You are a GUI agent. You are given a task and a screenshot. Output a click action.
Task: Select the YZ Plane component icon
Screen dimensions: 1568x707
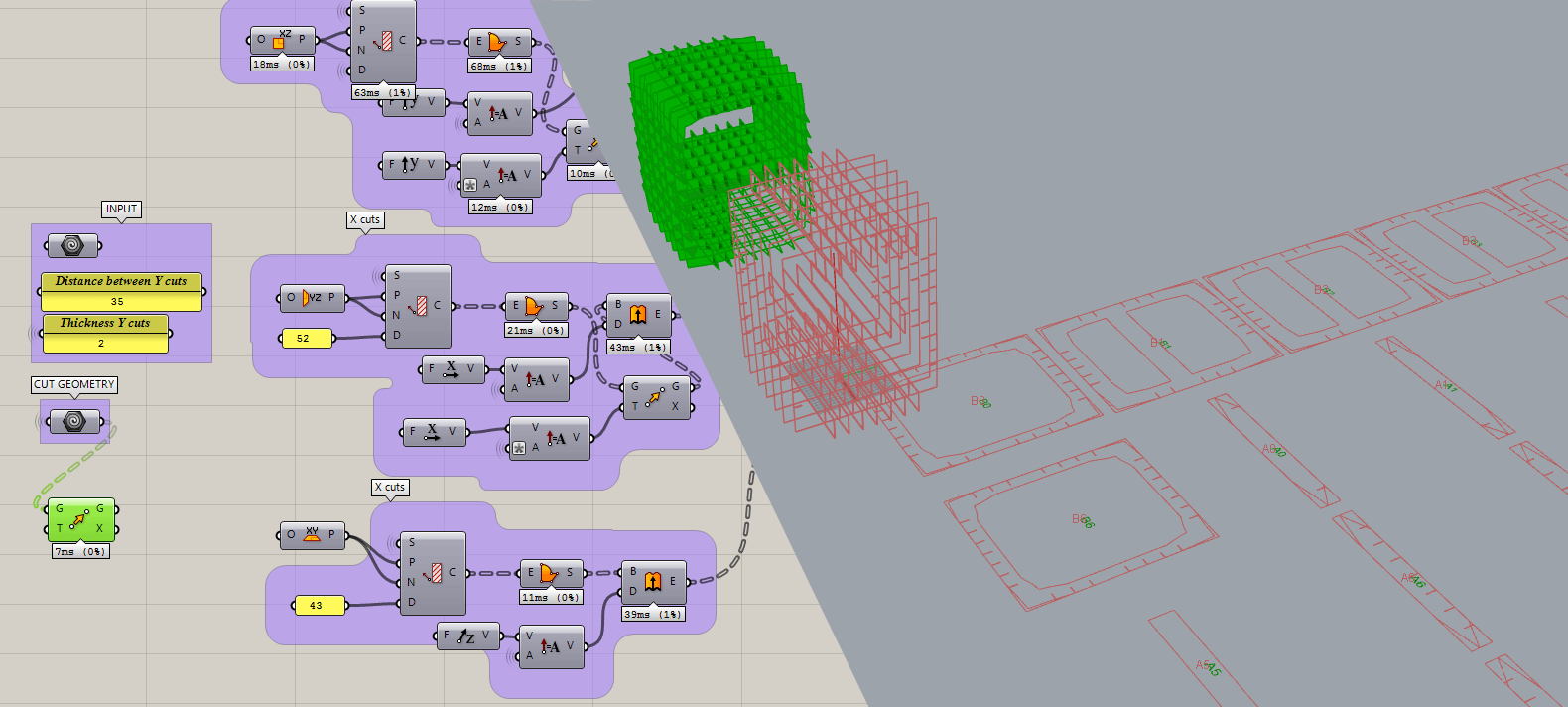pyautogui.click(x=312, y=297)
